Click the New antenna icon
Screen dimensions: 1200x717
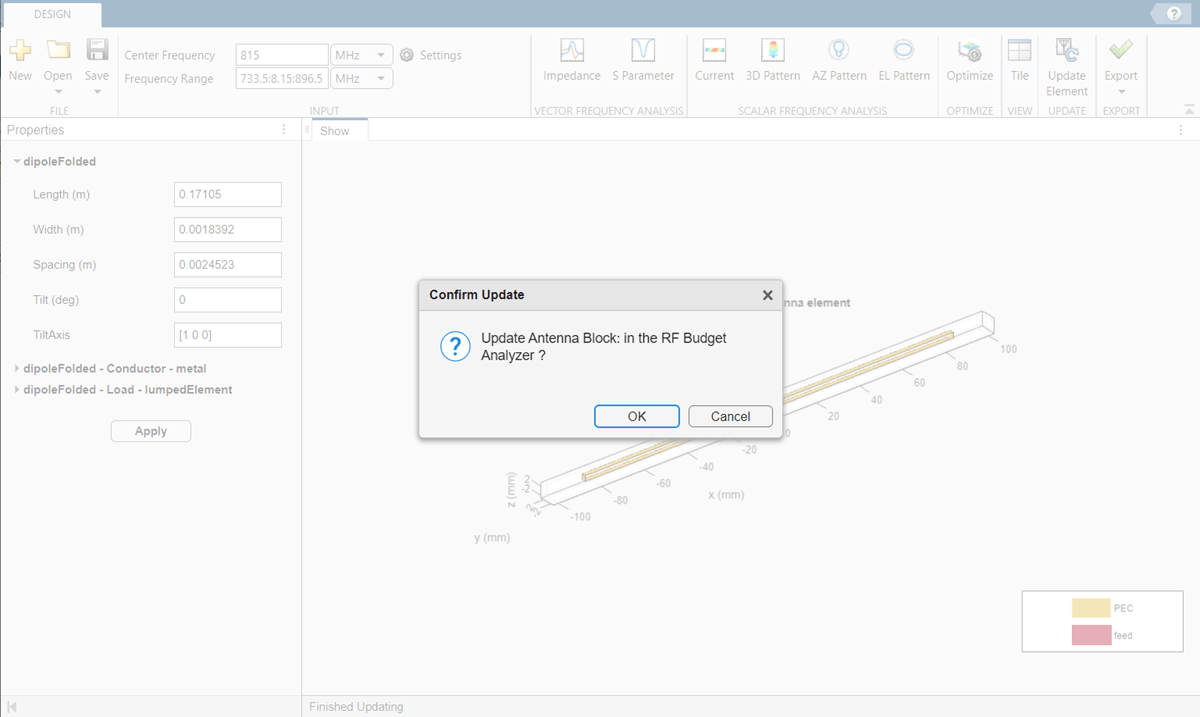click(20, 51)
